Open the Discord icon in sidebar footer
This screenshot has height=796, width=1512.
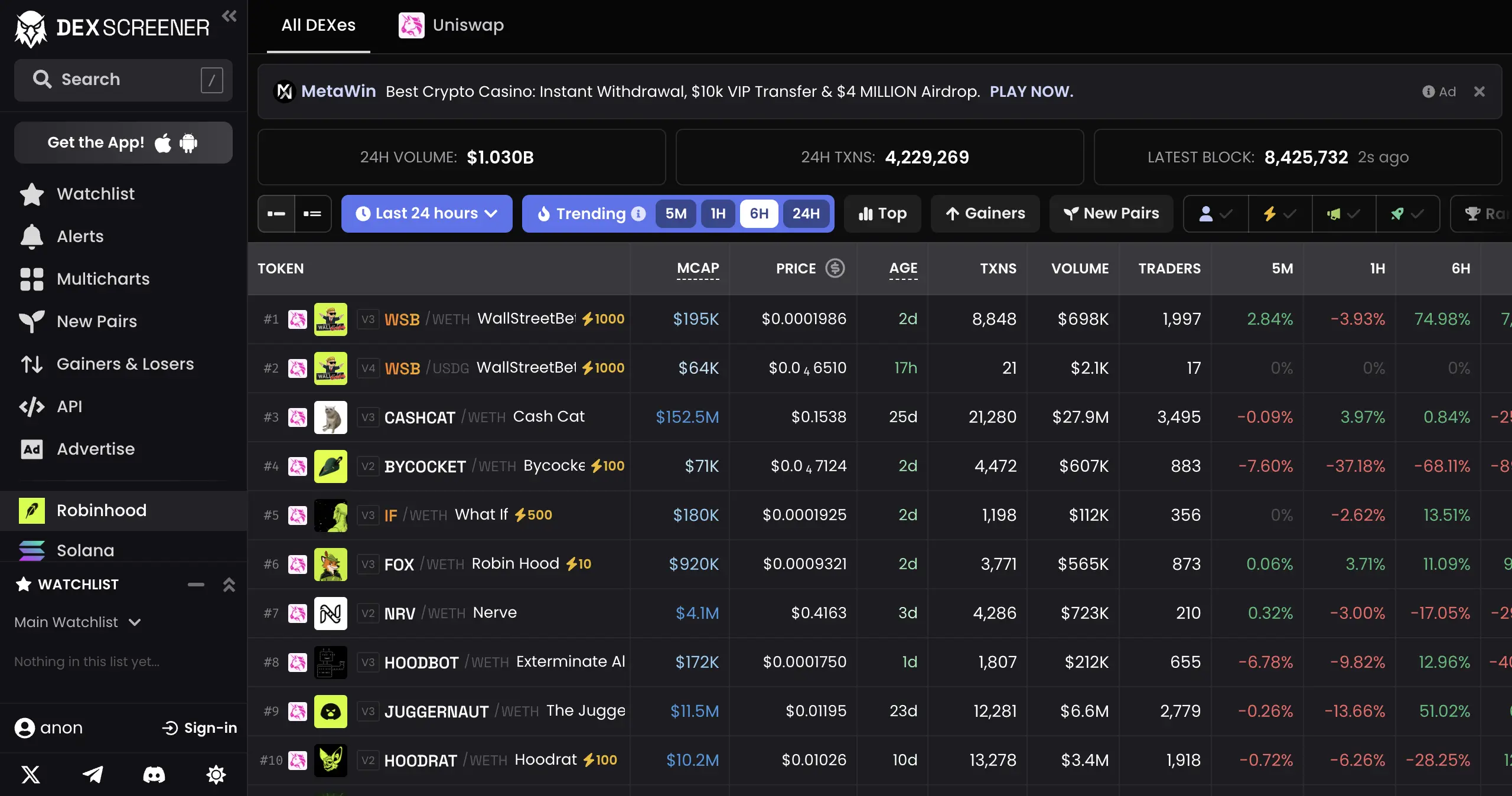(154, 774)
